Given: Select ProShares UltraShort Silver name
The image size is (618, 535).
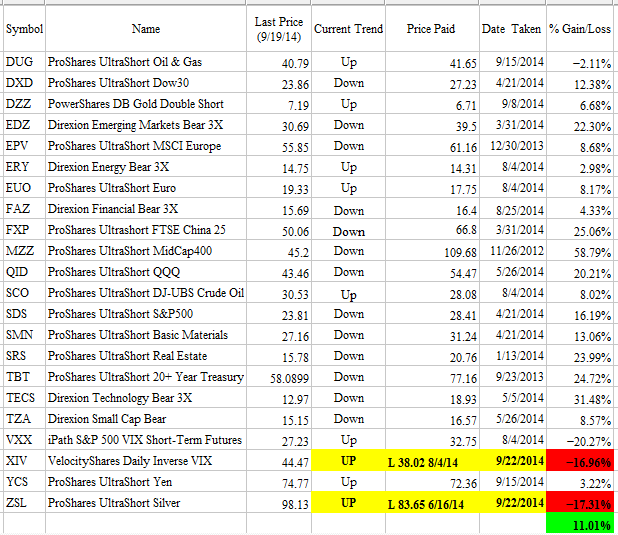Looking at the screenshot, I should coord(146,503).
